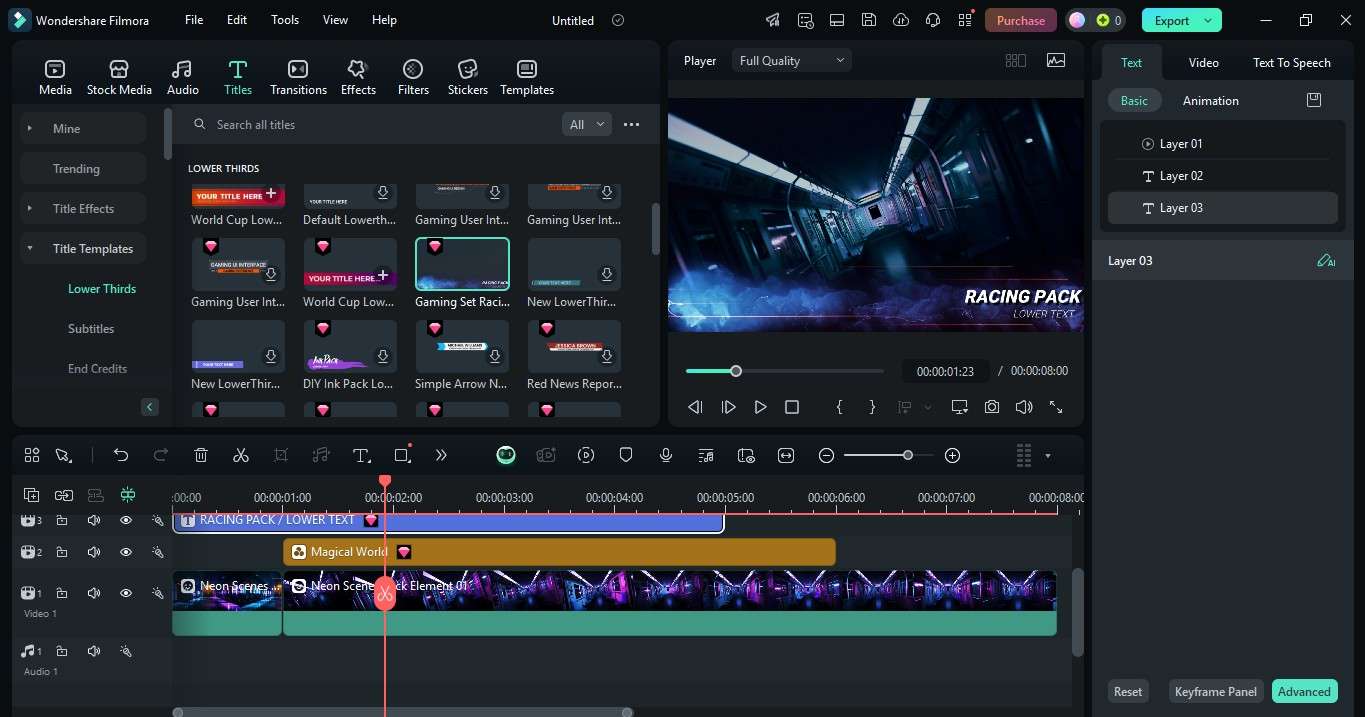Save the text settings as a preset

click(1314, 100)
